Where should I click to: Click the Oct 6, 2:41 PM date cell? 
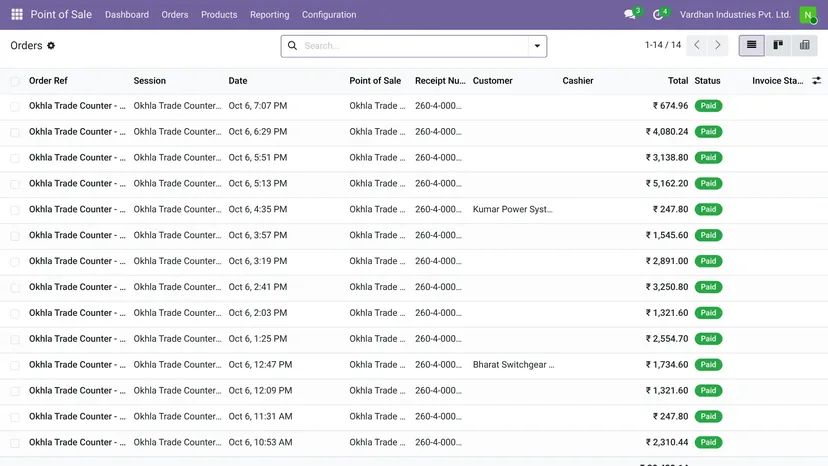[x=258, y=287]
